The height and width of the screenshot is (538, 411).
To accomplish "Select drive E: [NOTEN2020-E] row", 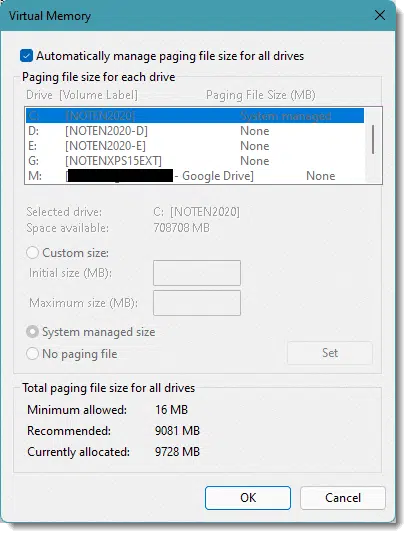I will coord(195,146).
